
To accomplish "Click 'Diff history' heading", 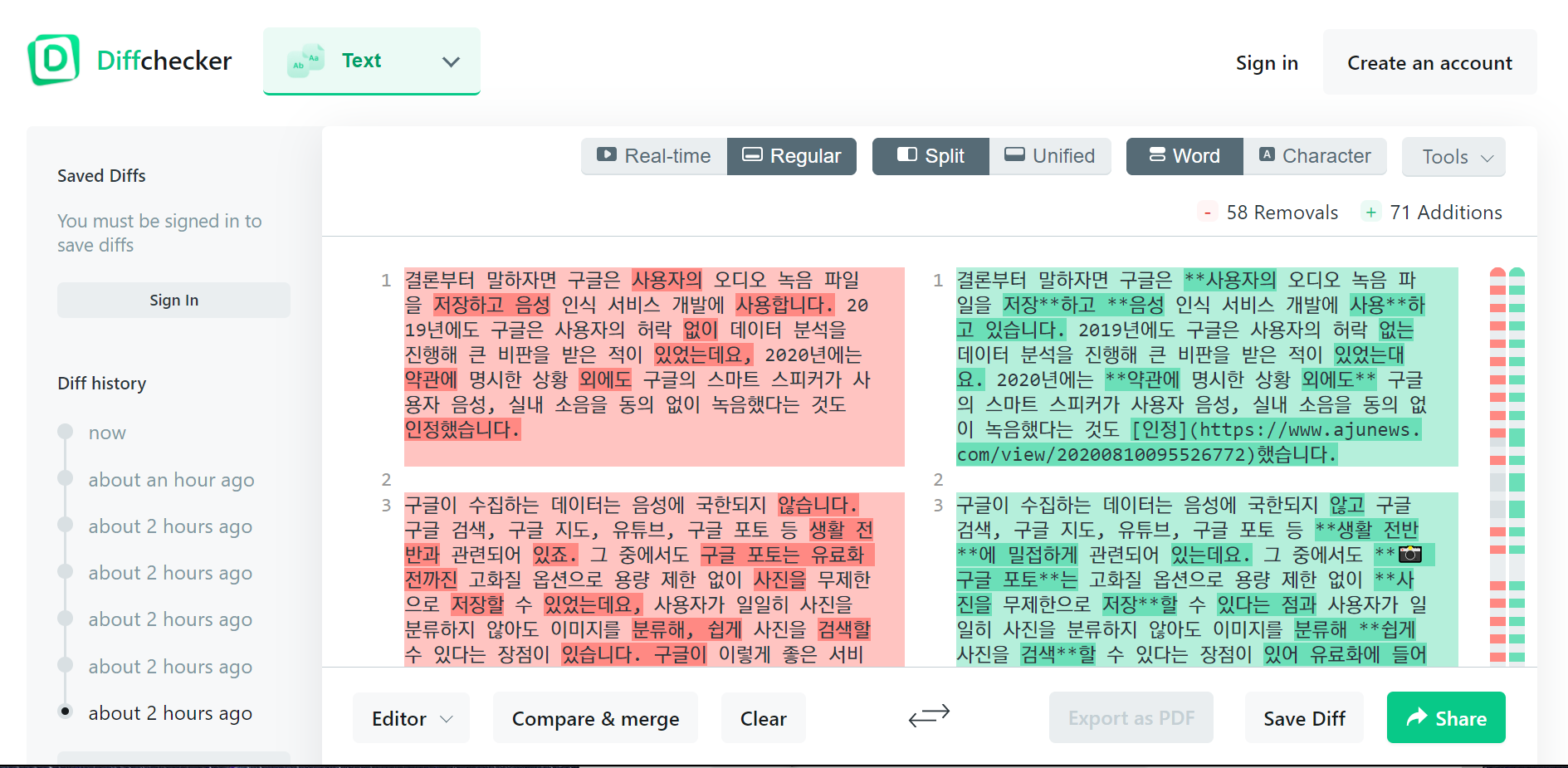I will pos(102,384).
